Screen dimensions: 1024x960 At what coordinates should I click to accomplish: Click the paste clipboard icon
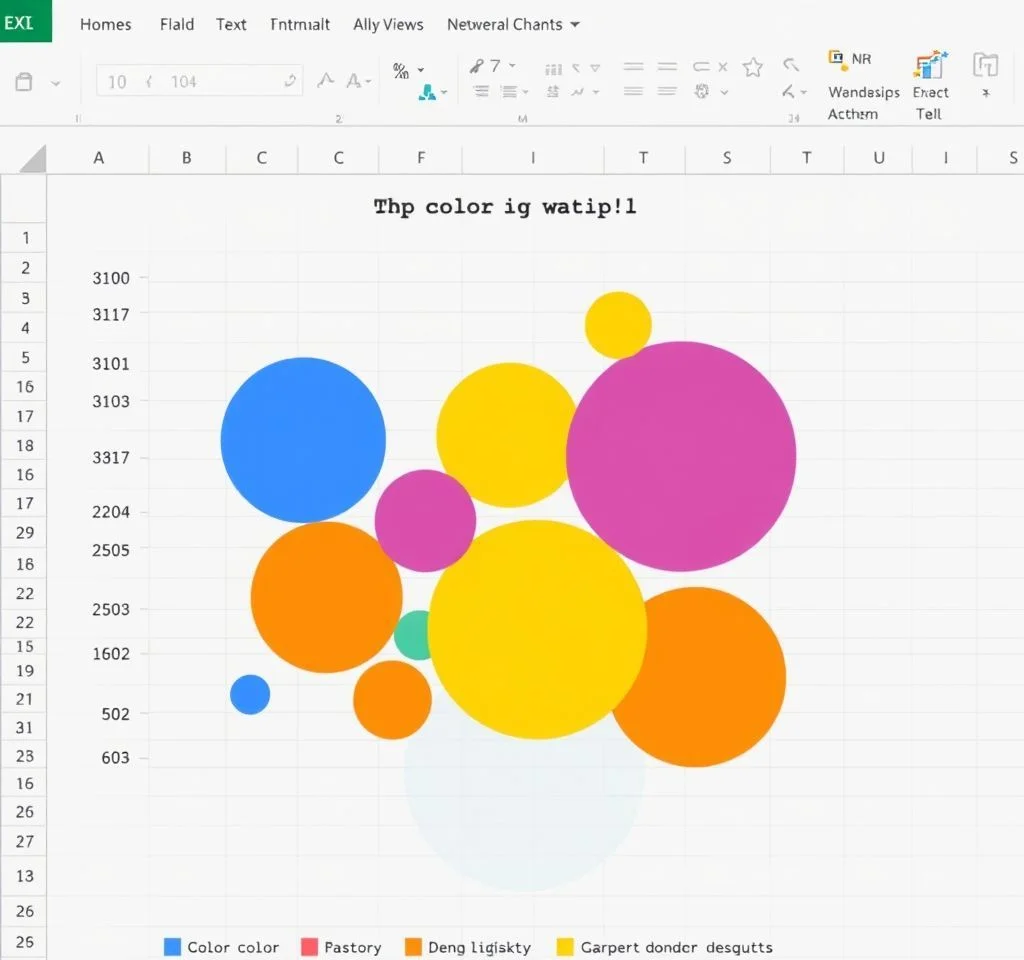click(x=25, y=82)
